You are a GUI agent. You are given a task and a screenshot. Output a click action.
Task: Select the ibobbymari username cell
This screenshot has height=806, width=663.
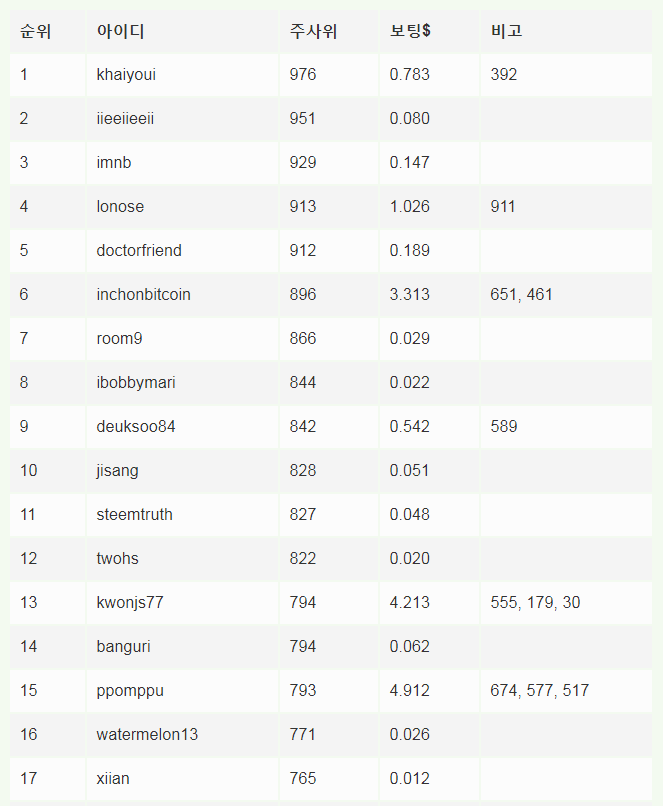coord(136,382)
